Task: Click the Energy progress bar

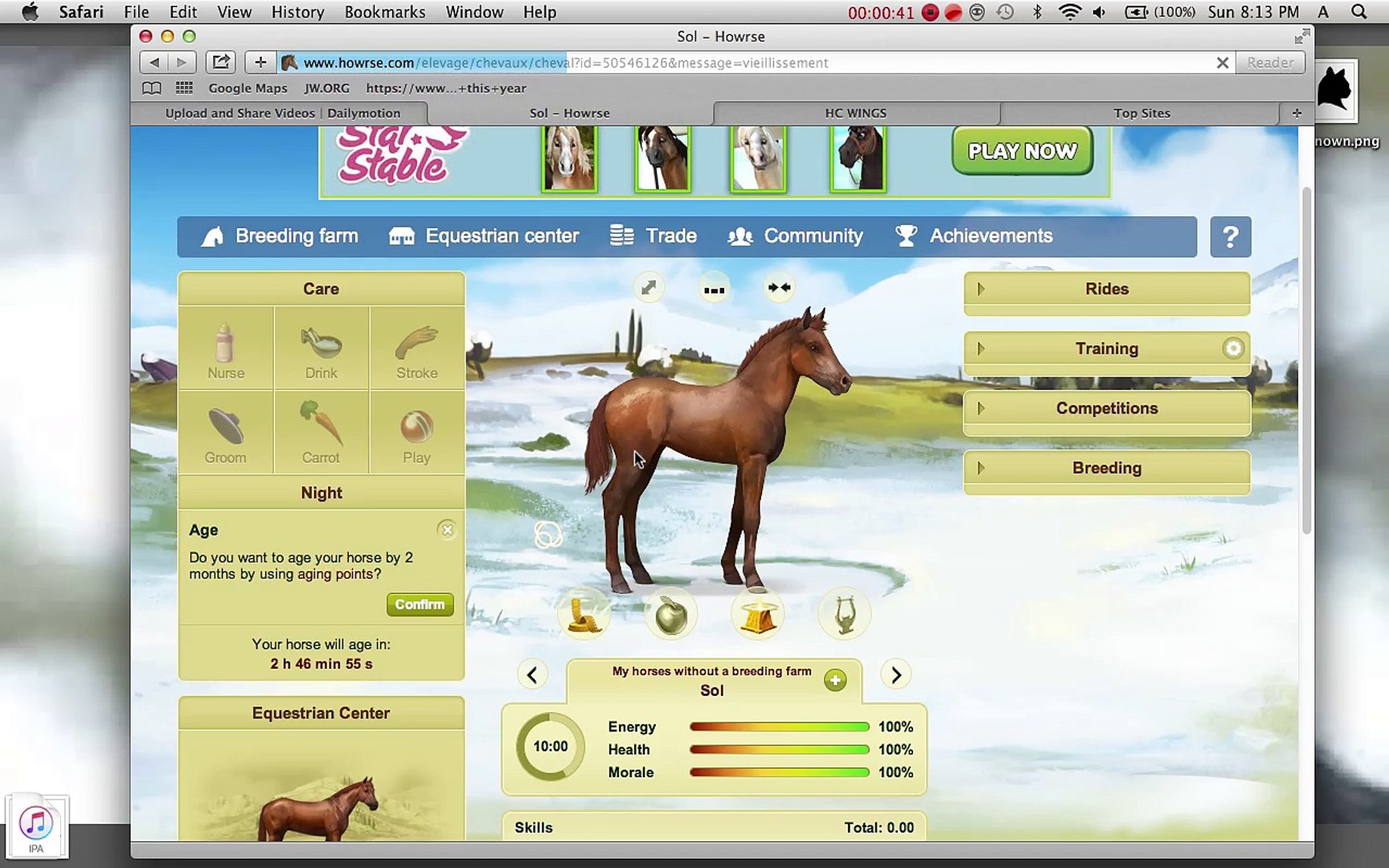Action: click(779, 727)
